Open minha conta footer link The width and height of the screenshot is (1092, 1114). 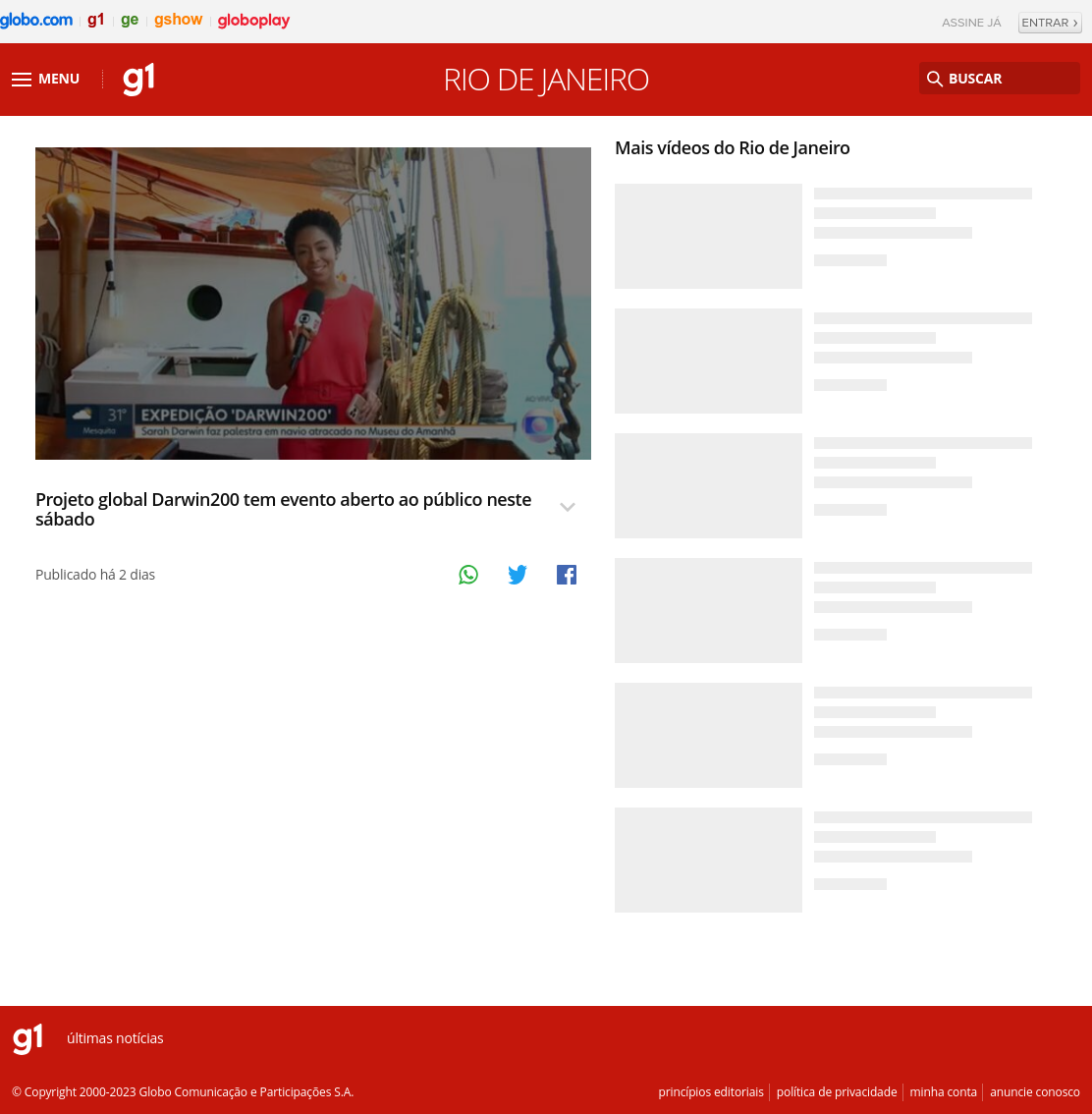(943, 1092)
